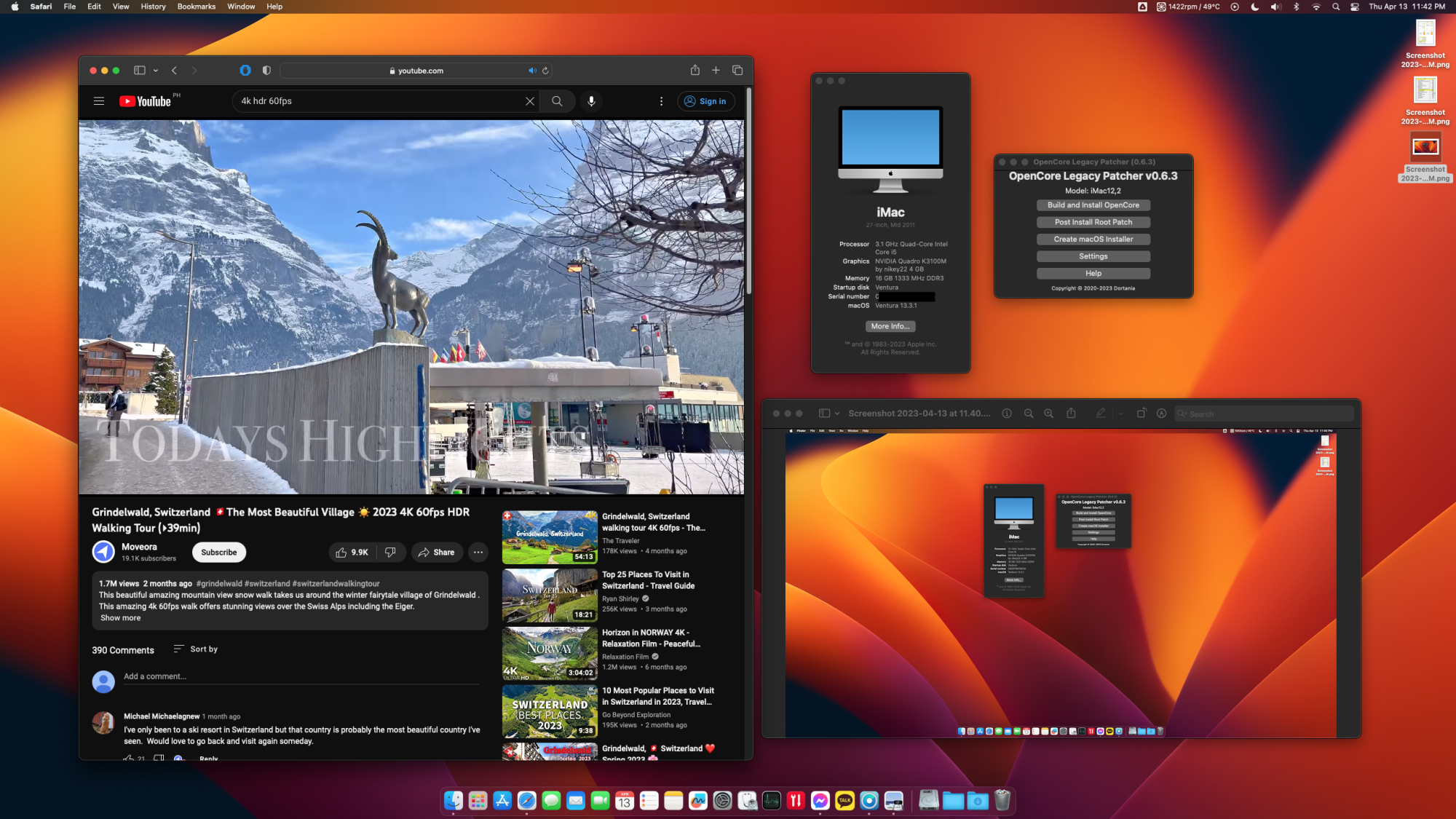Image resolution: width=1456 pixels, height=819 pixels.
Task: Click the Preview search field
Action: [1265, 414]
